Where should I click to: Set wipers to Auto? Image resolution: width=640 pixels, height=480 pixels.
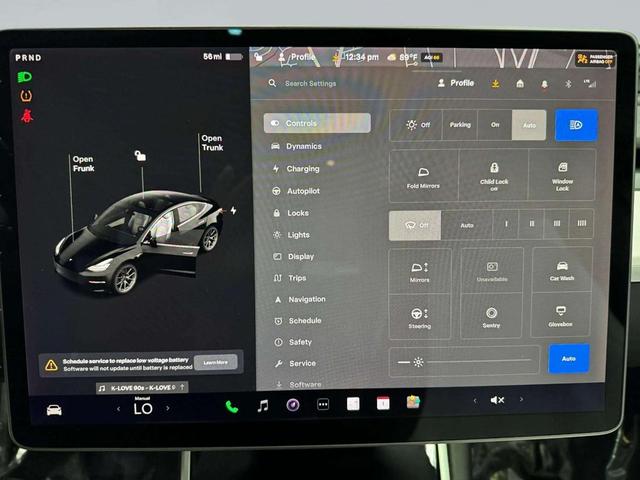467,225
